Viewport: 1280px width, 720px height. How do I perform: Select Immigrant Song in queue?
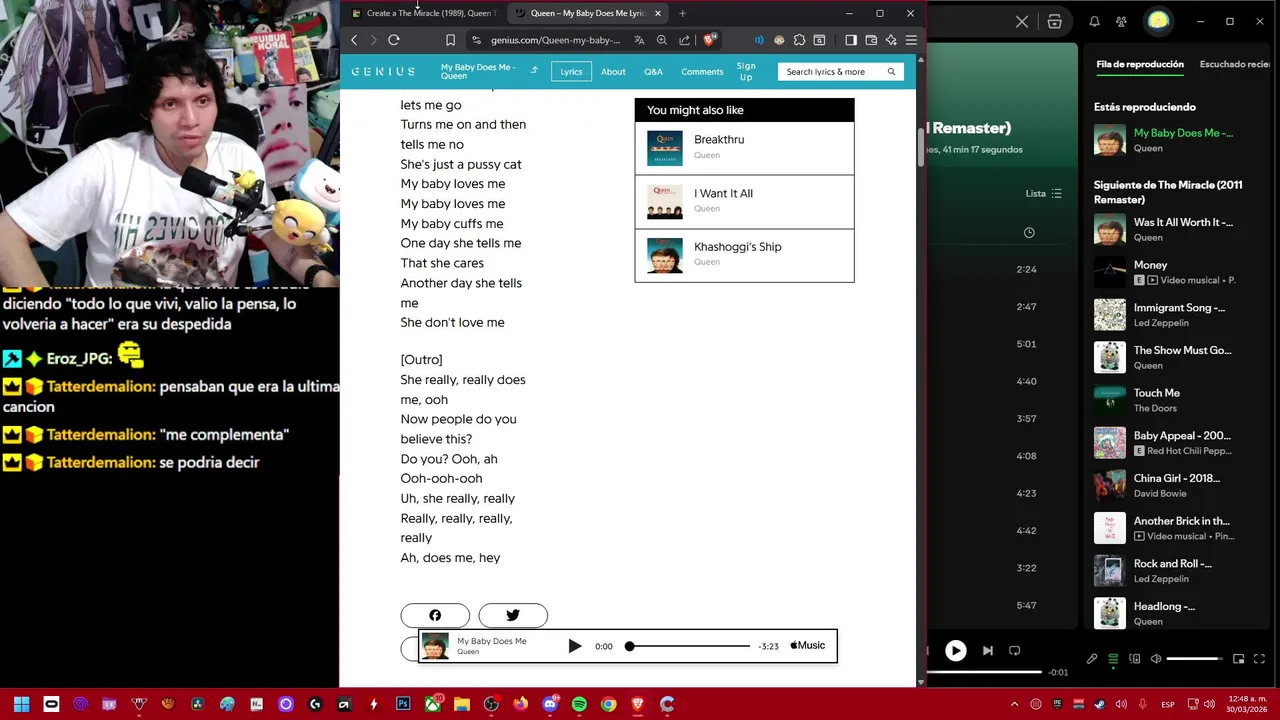[x=1178, y=315]
